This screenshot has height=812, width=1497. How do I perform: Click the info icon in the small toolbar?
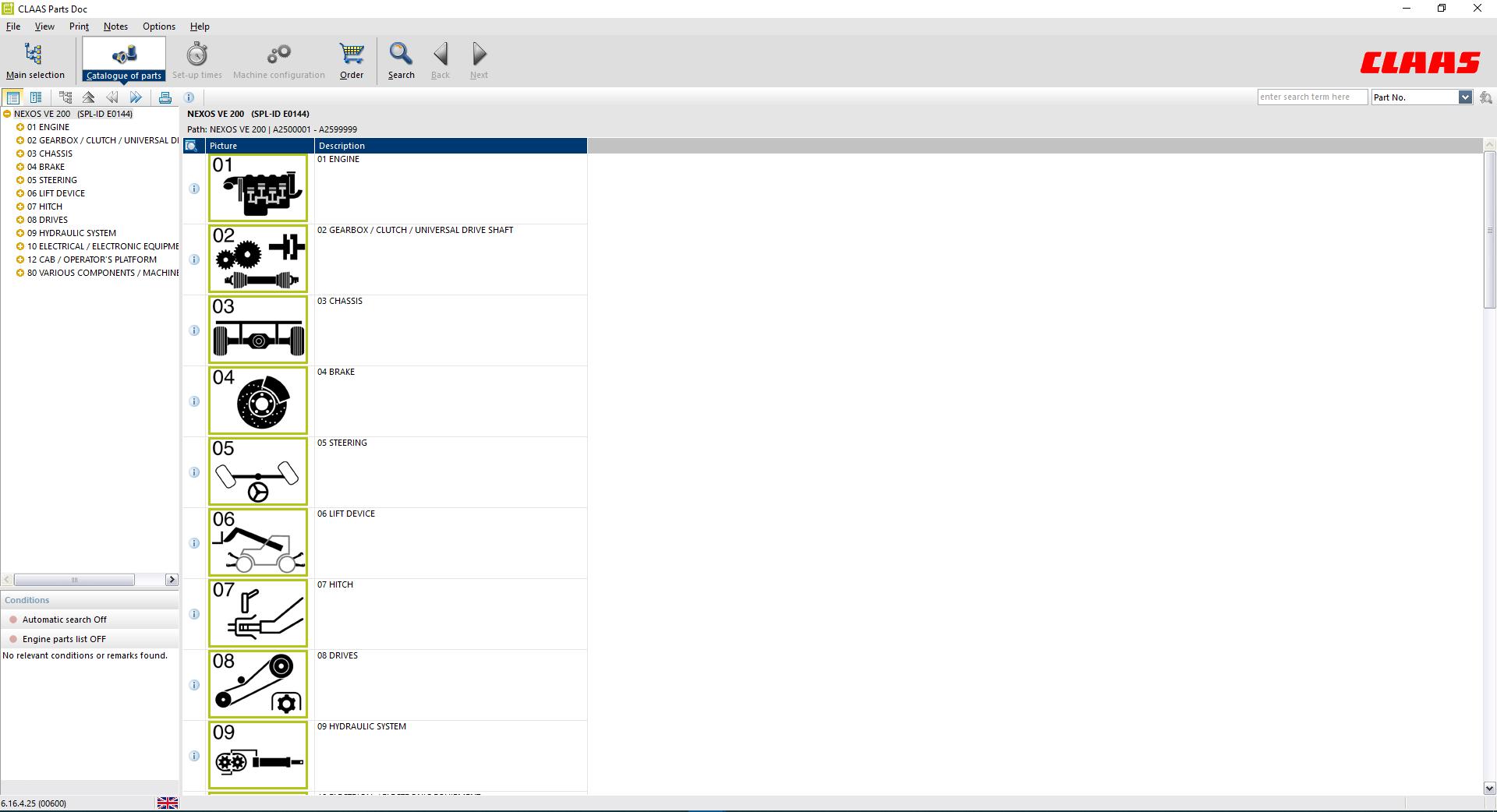[189, 97]
